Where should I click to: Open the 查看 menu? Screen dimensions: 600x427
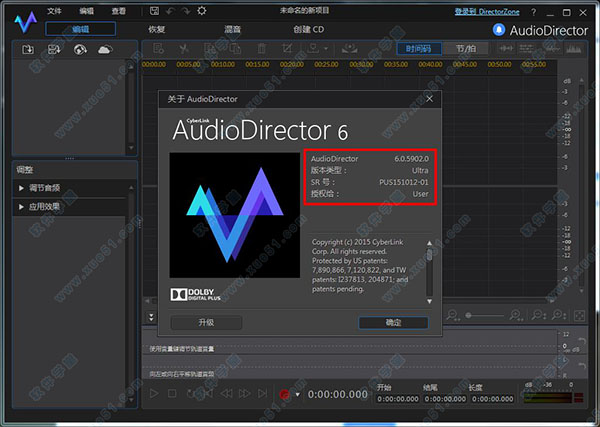click(x=119, y=11)
